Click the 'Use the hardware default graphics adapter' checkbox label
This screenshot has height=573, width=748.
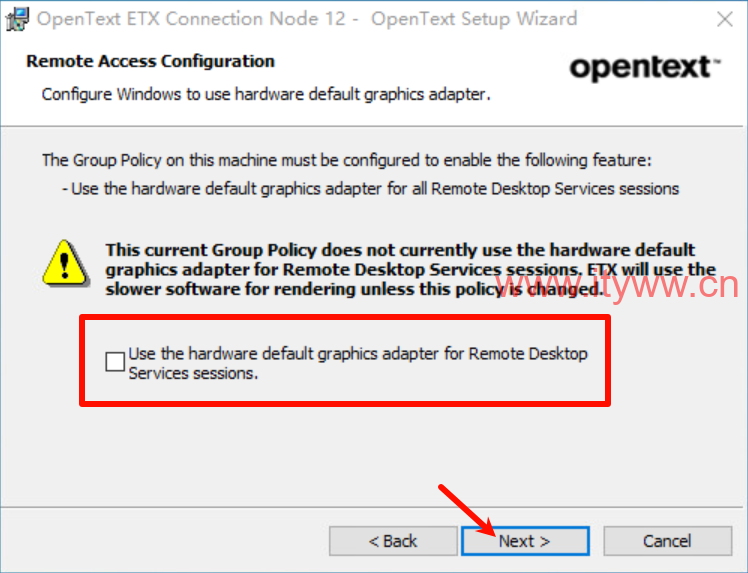click(358, 363)
